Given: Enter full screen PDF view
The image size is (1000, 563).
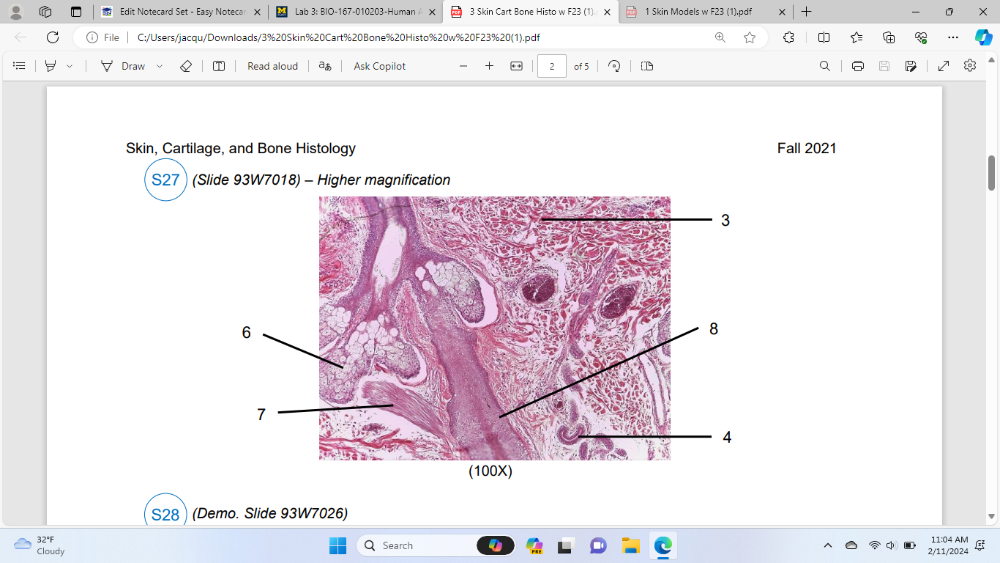Looking at the screenshot, I should [943, 66].
